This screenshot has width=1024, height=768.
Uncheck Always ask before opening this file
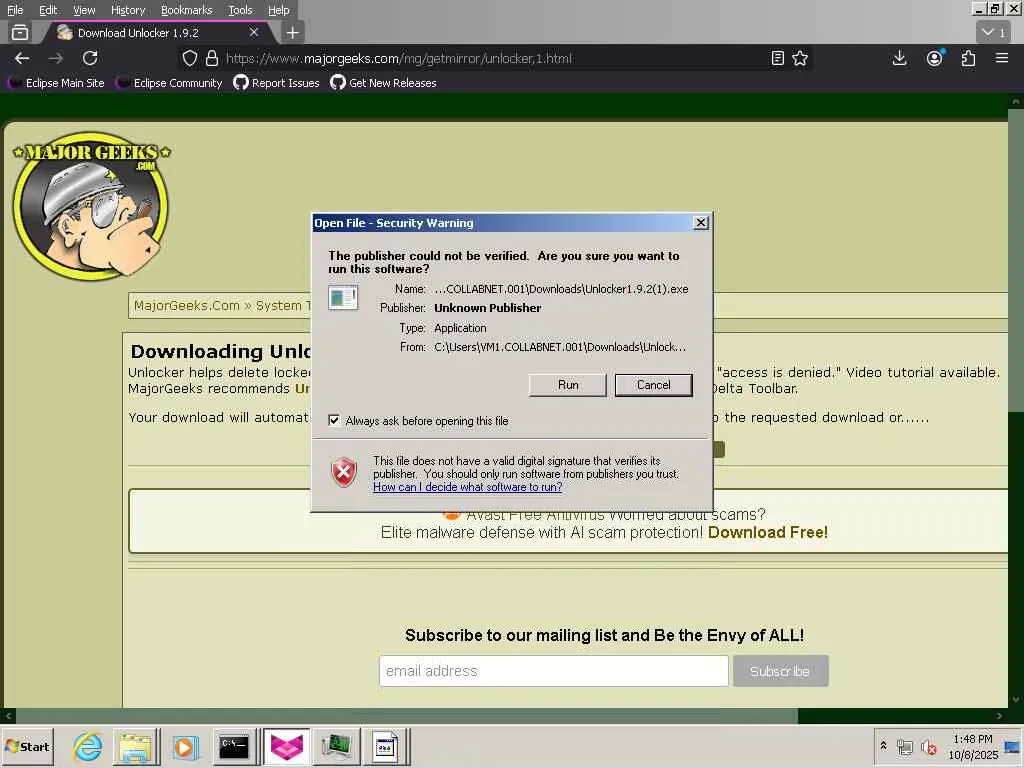pyautogui.click(x=334, y=420)
